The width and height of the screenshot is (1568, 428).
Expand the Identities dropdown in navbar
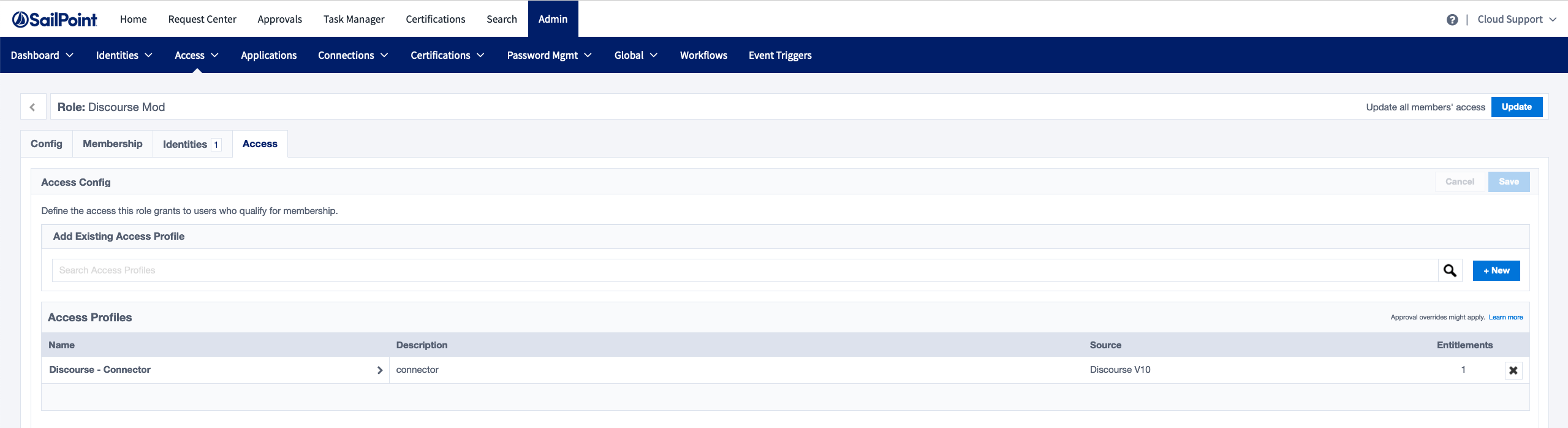(124, 55)
